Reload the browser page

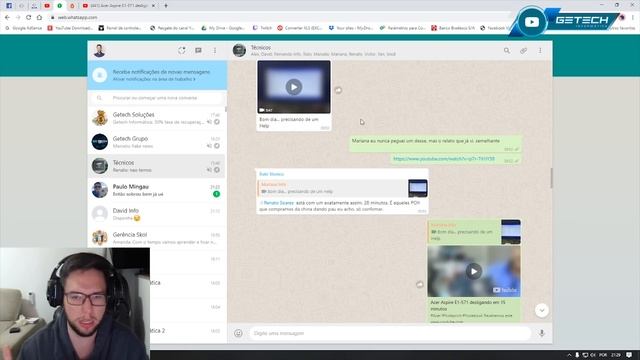click(x=29, y=18)
